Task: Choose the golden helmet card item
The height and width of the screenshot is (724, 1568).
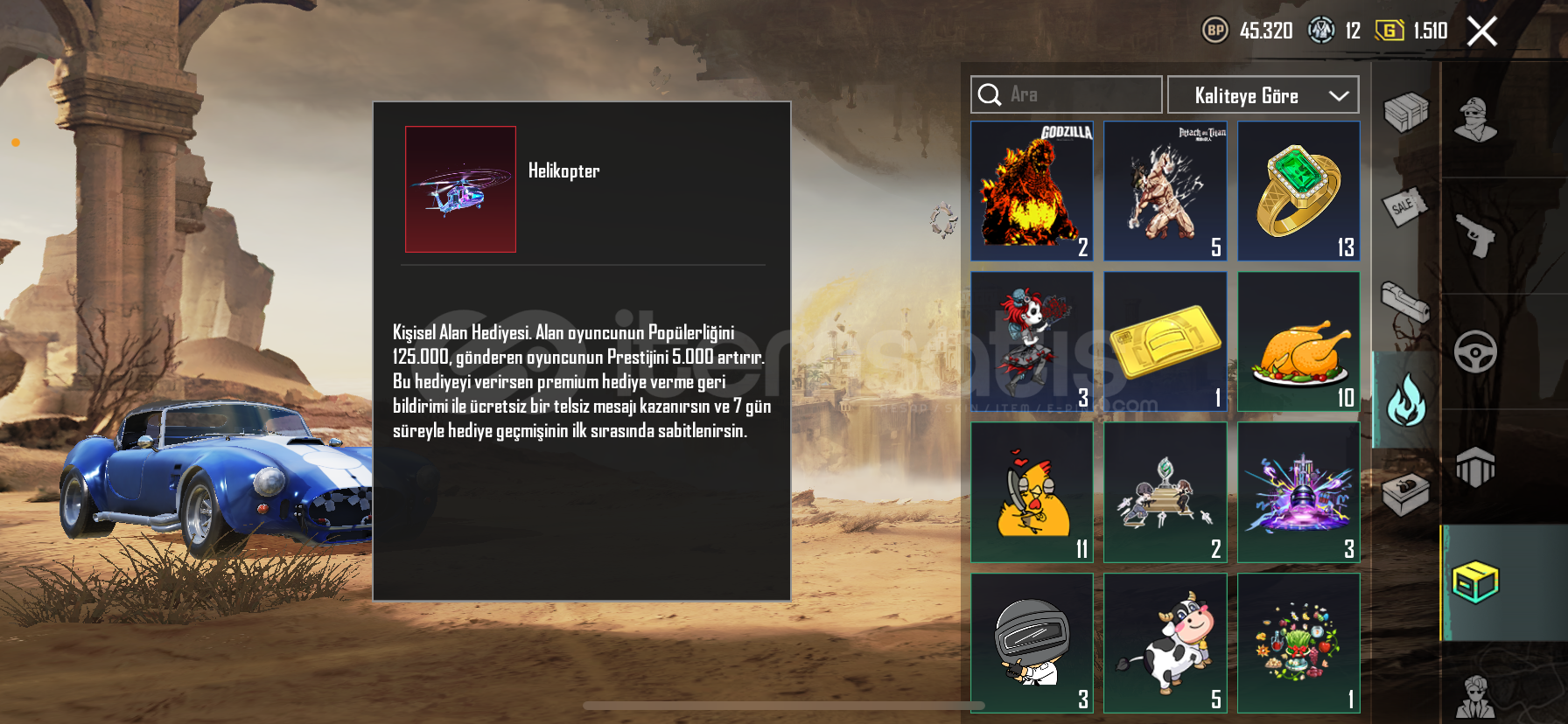Action: [1165, 341]
